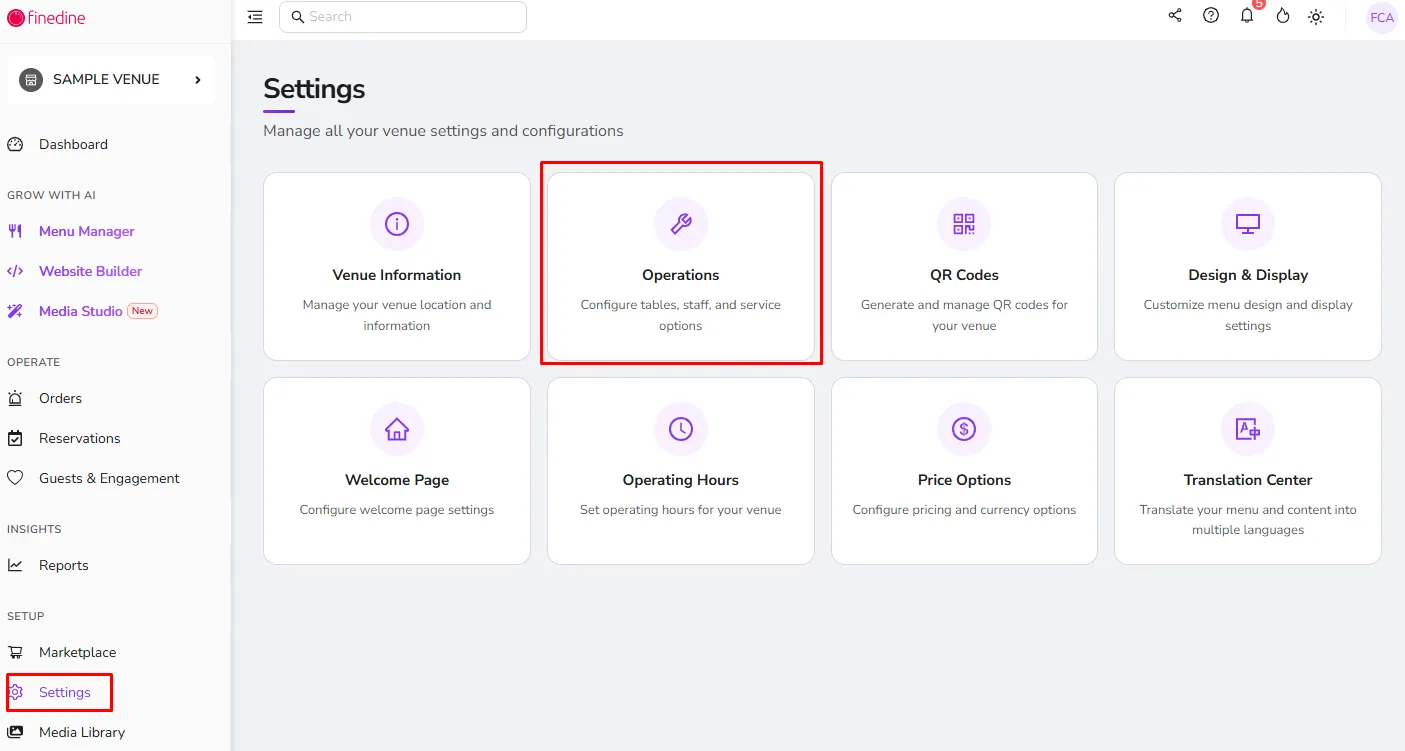
Task: Click the Reservations calendar icon
Action: click(x=15, y=438)
